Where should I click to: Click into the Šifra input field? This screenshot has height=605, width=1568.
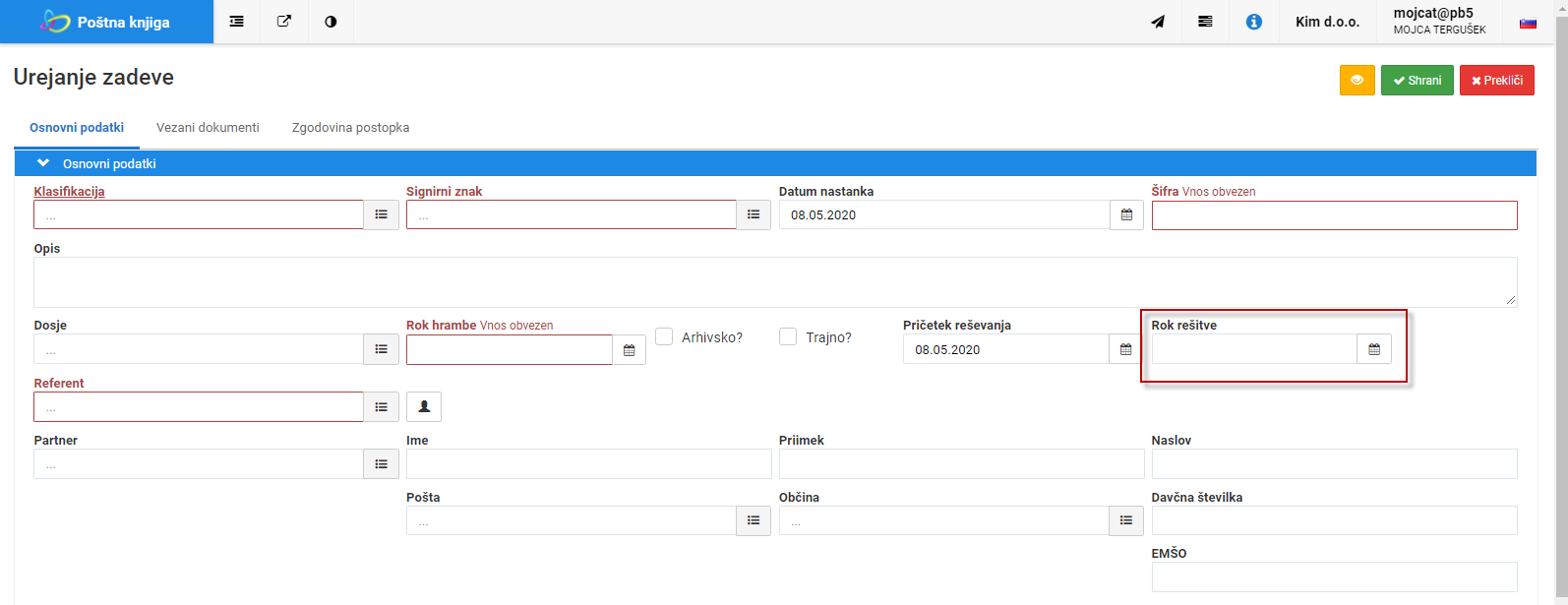1334,215
